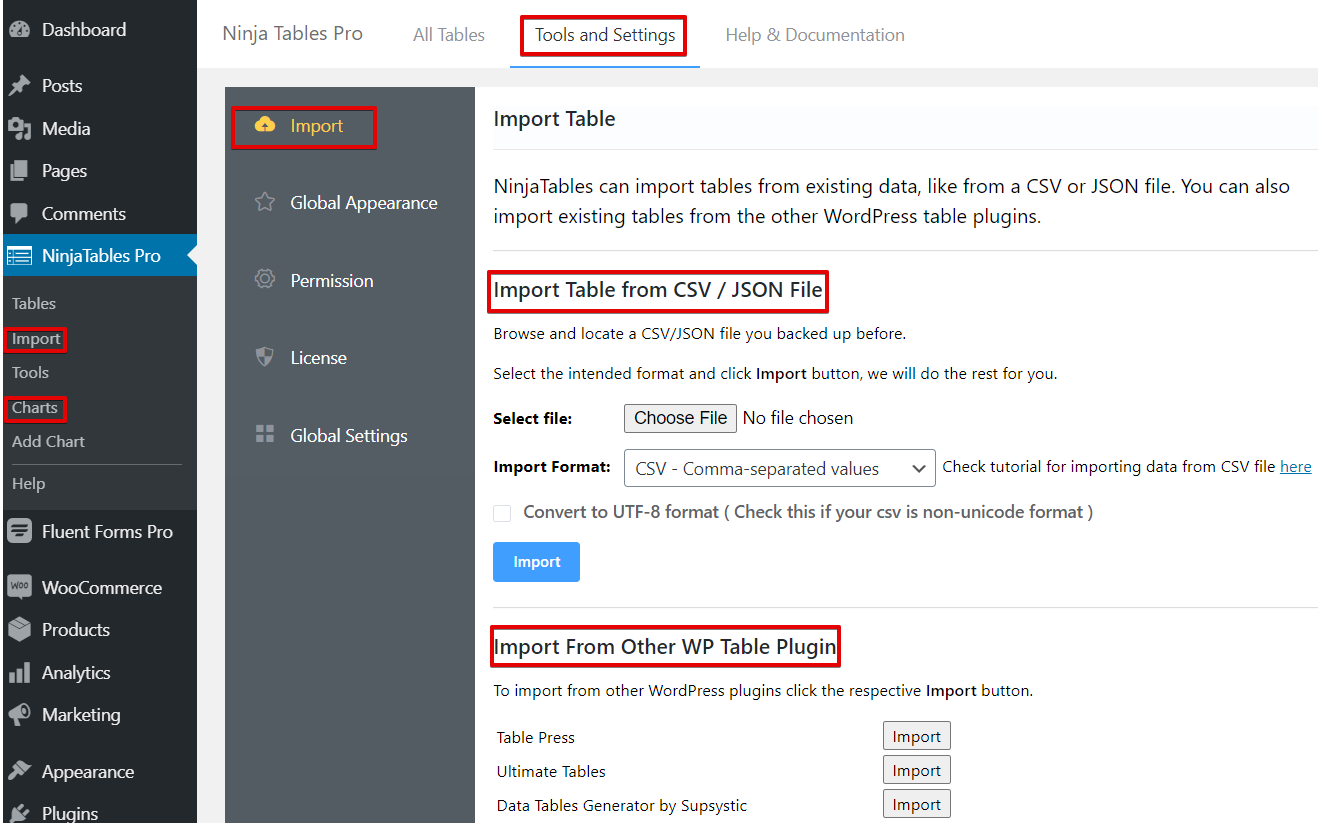The image size is (1318, 823).
Task: Select Global Settings in settings sidebar
Action: click(349, 436)
